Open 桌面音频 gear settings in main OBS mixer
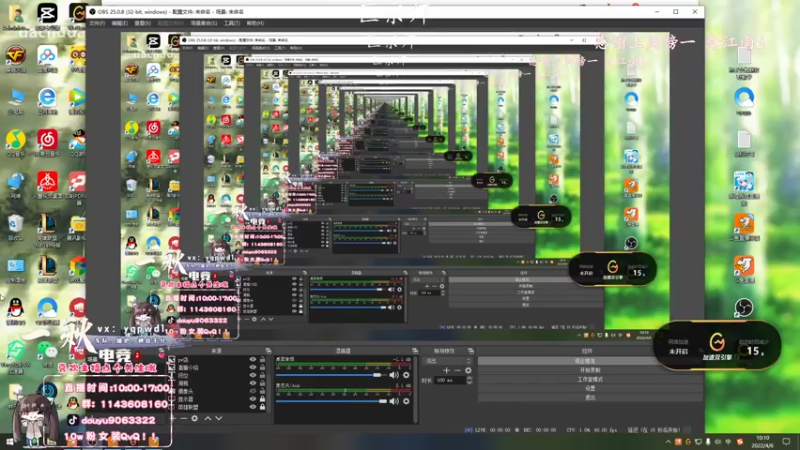The image size is (800, 450). (x=406, y=375)
